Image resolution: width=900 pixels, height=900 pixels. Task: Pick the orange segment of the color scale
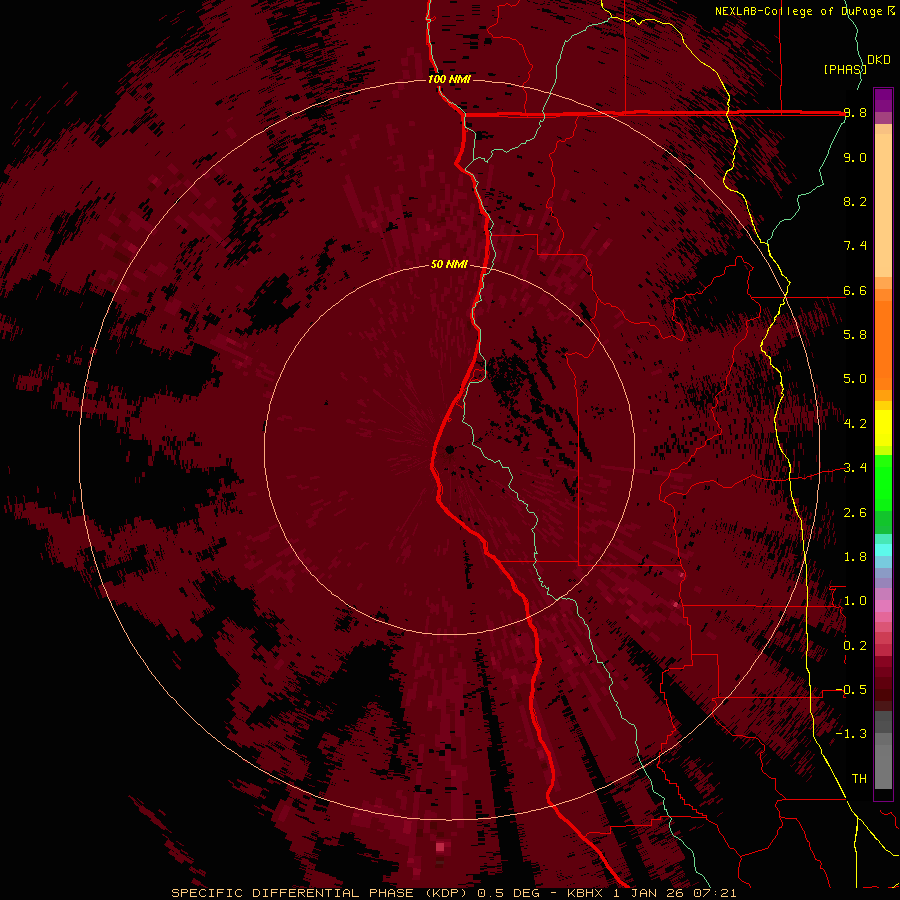[x=883, y=344]
